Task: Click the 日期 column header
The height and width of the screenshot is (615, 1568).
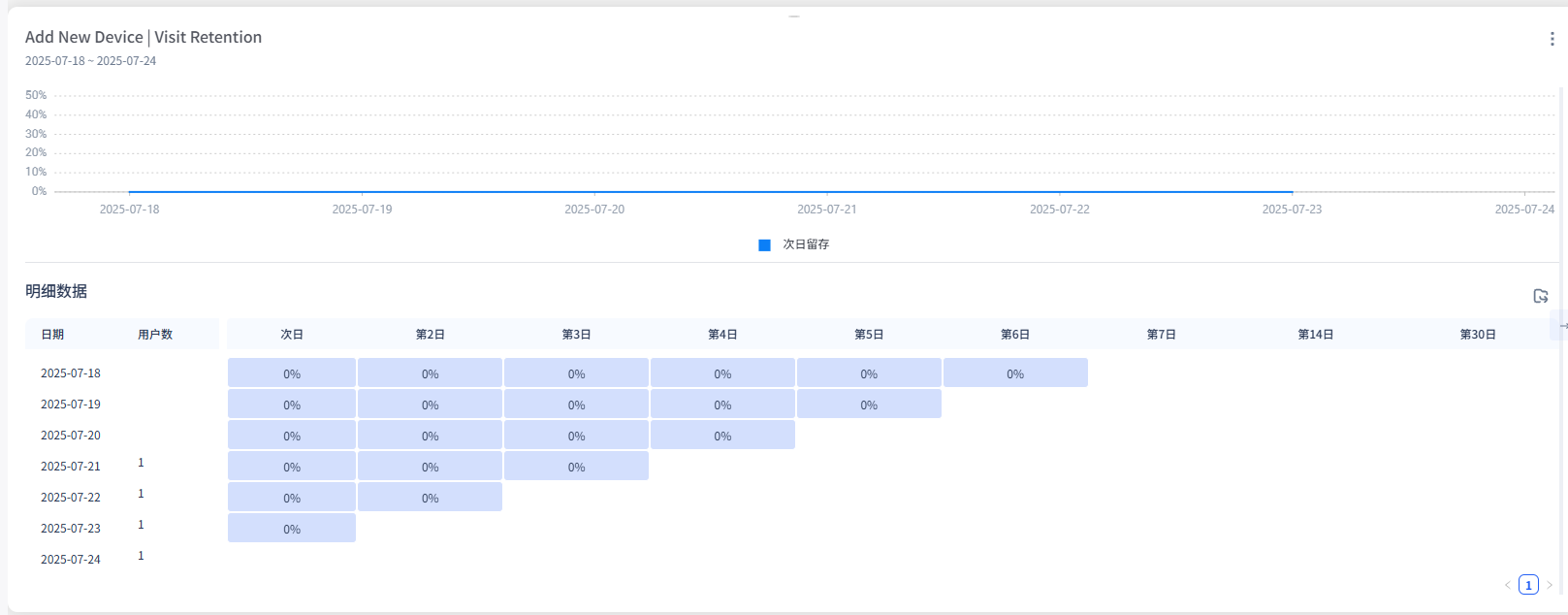Action: 52,335
